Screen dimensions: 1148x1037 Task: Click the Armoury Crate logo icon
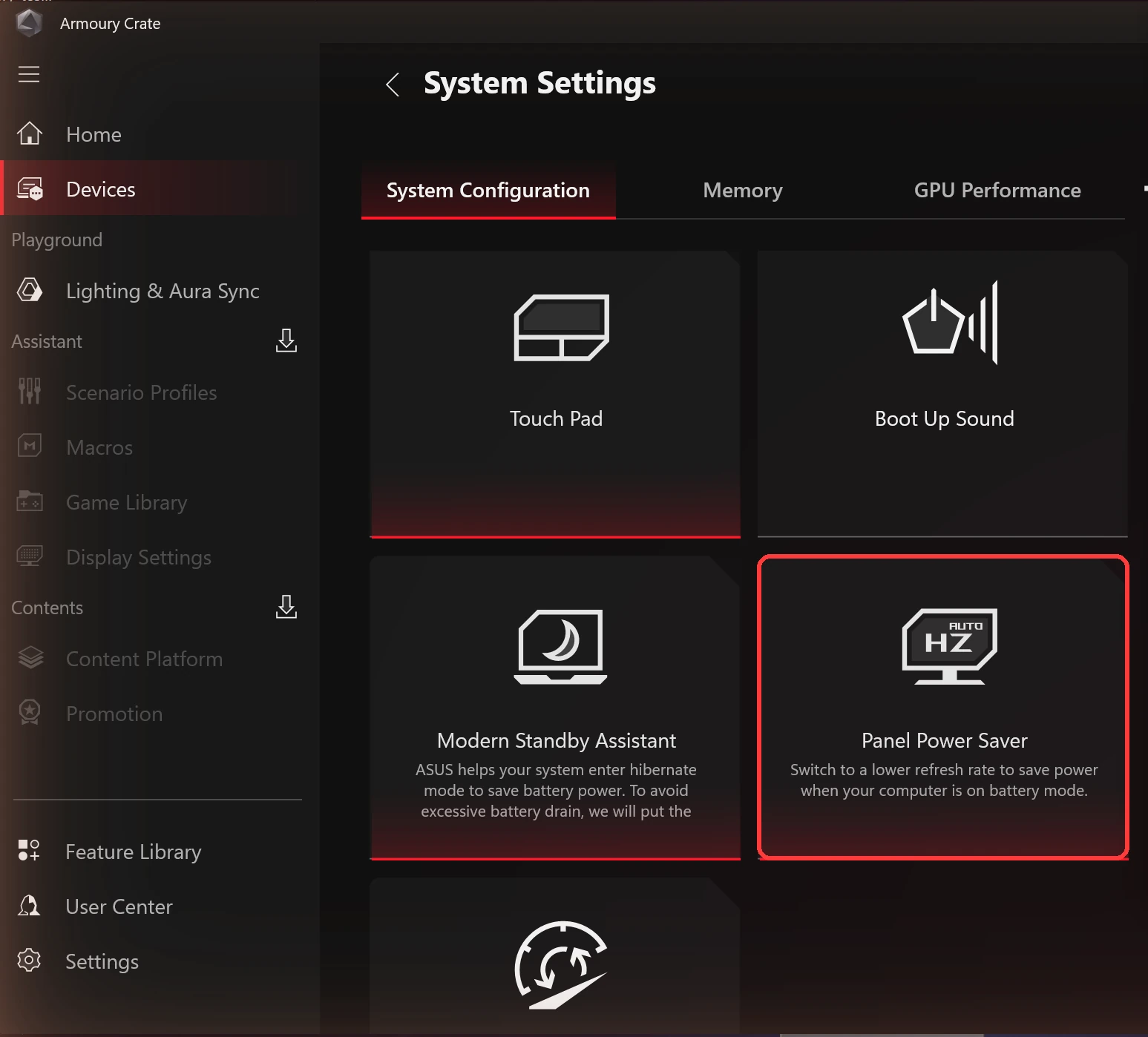[x=29, y=23]
